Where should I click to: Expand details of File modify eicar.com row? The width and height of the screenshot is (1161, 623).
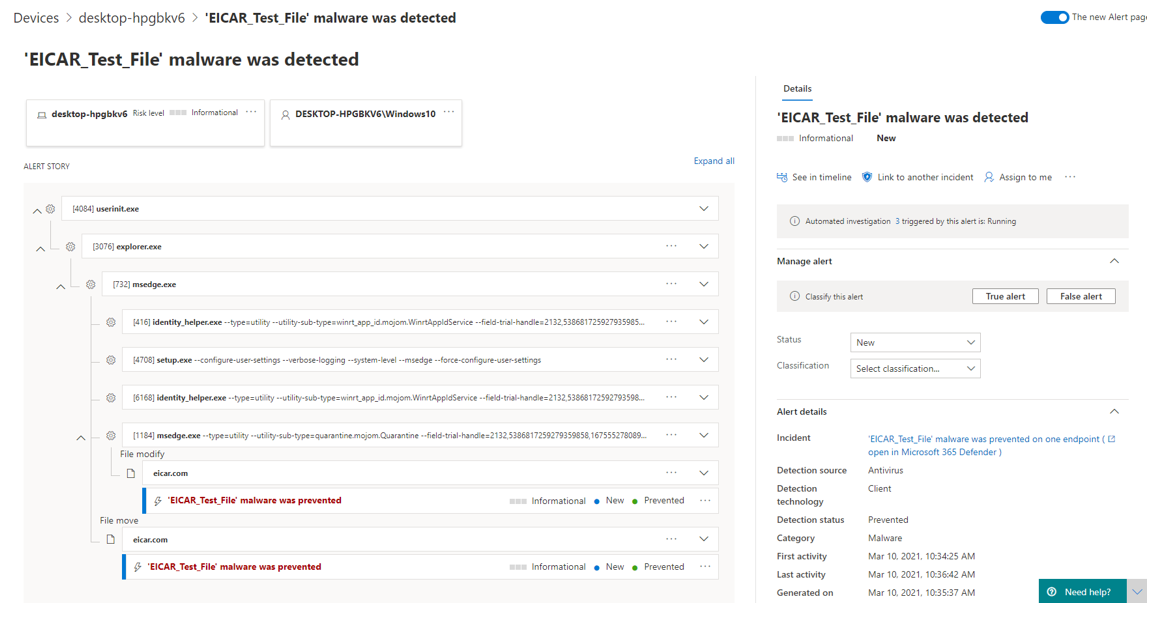coord(703,473)
